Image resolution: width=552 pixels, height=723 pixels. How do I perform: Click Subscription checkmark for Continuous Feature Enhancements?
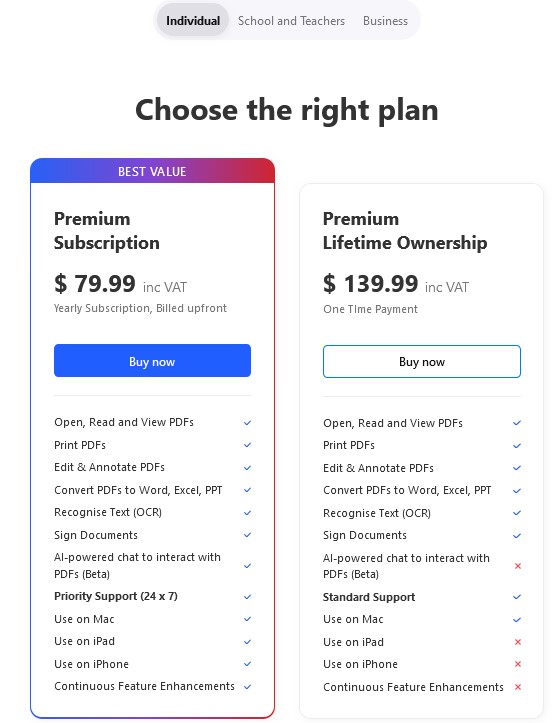coord(247,687)
